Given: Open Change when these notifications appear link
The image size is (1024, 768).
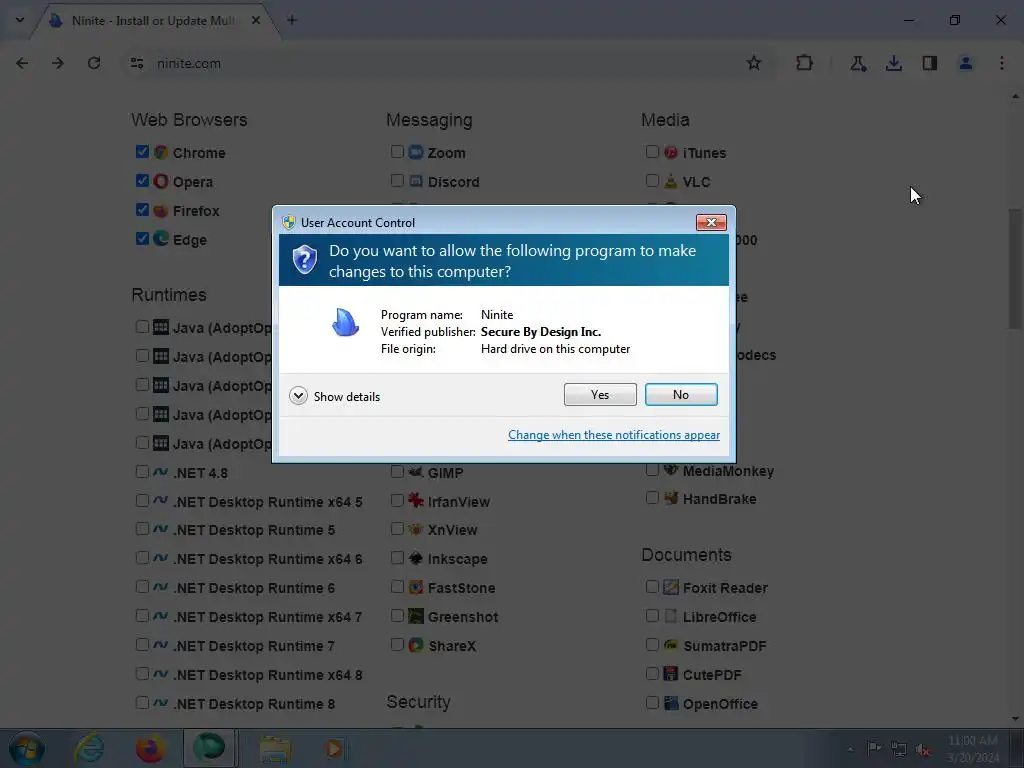Looking at the screenshot, I should click(x=614, y=435).
